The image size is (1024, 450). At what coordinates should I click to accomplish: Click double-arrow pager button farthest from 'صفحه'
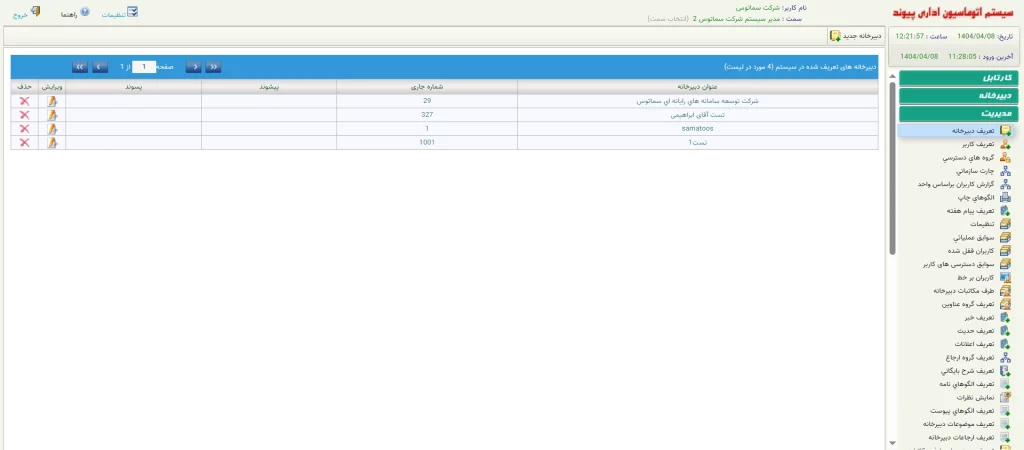pyautogui.click(x=80, y=67)
